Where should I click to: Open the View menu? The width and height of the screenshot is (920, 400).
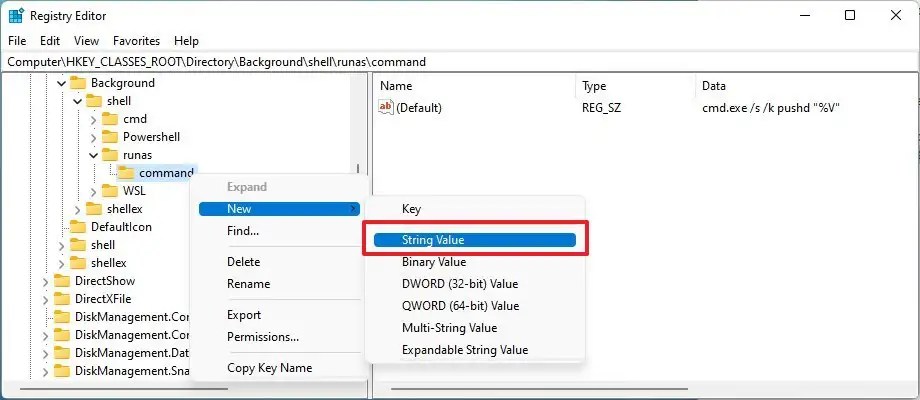(86, 40)
